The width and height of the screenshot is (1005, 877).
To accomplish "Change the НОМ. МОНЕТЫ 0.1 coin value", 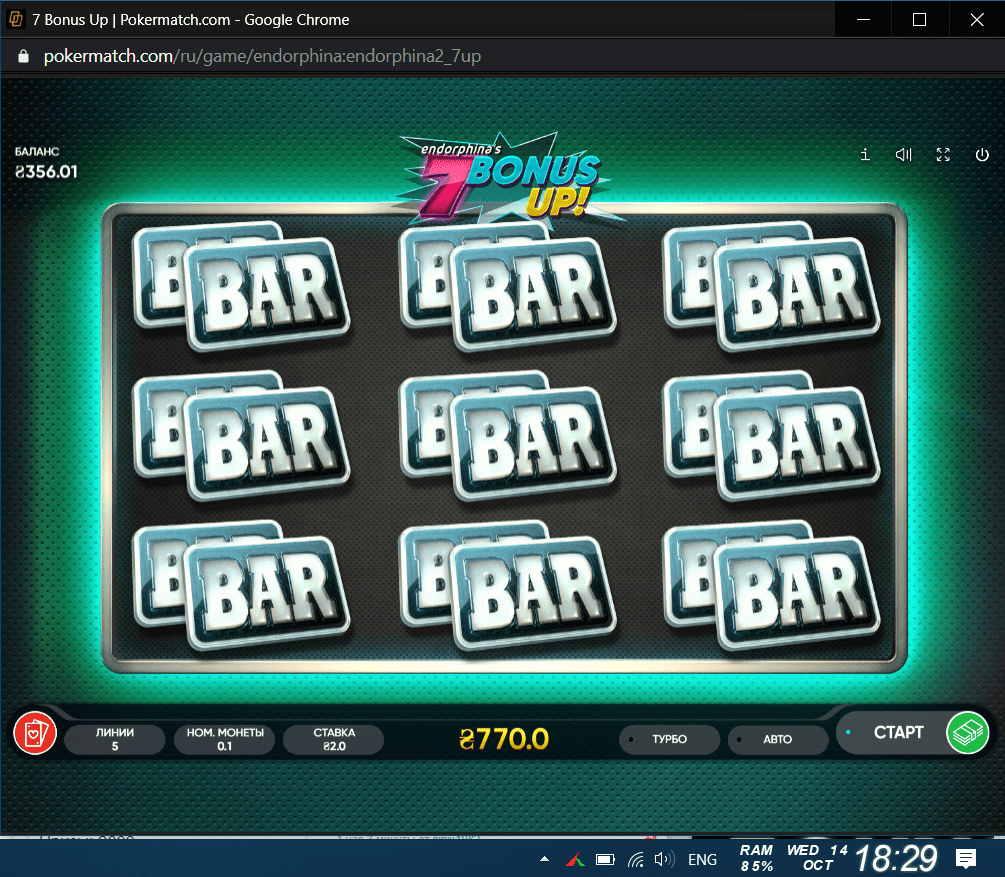I will [225, 739].
